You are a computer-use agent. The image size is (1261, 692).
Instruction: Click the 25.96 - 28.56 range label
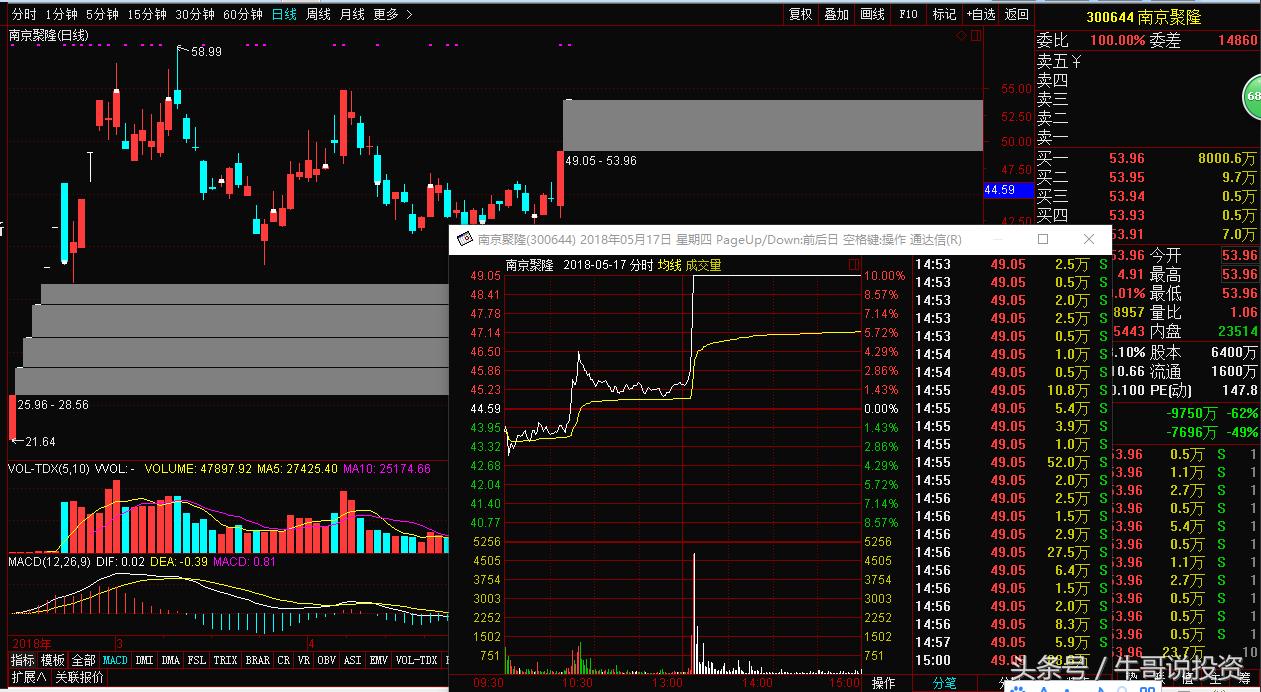[x=53, y=405]
